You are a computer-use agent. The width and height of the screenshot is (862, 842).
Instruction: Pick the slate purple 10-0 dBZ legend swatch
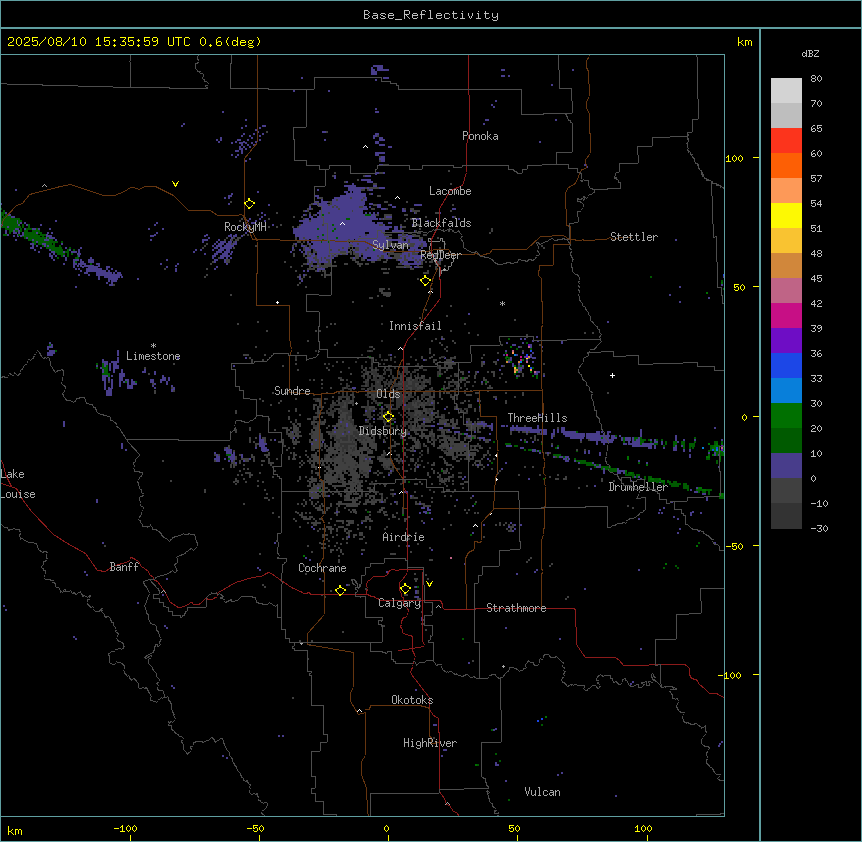(786, 466)
